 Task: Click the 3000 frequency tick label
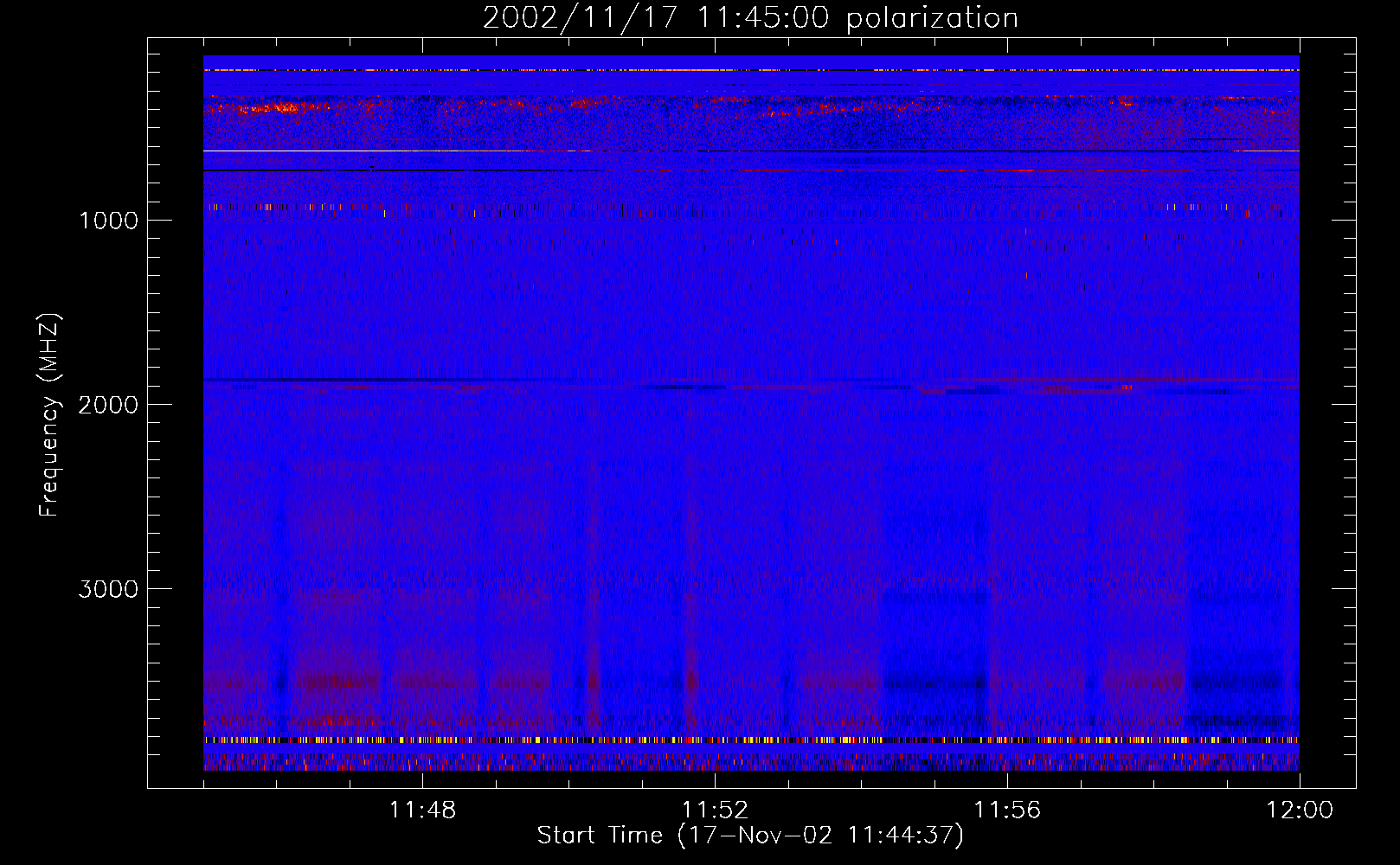(x=108, y=589)
